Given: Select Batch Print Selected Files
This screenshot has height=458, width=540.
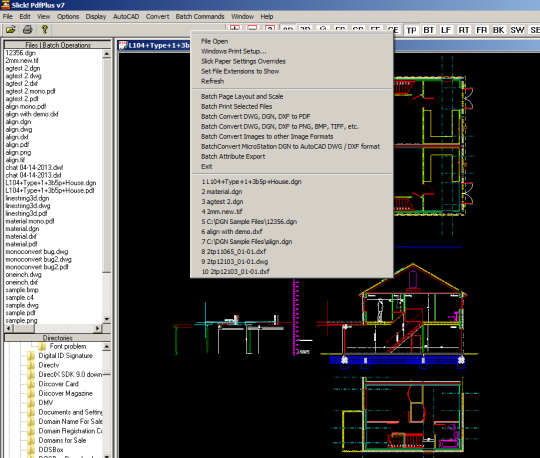Looking at the screenshot, I should (x=237, y=106).
